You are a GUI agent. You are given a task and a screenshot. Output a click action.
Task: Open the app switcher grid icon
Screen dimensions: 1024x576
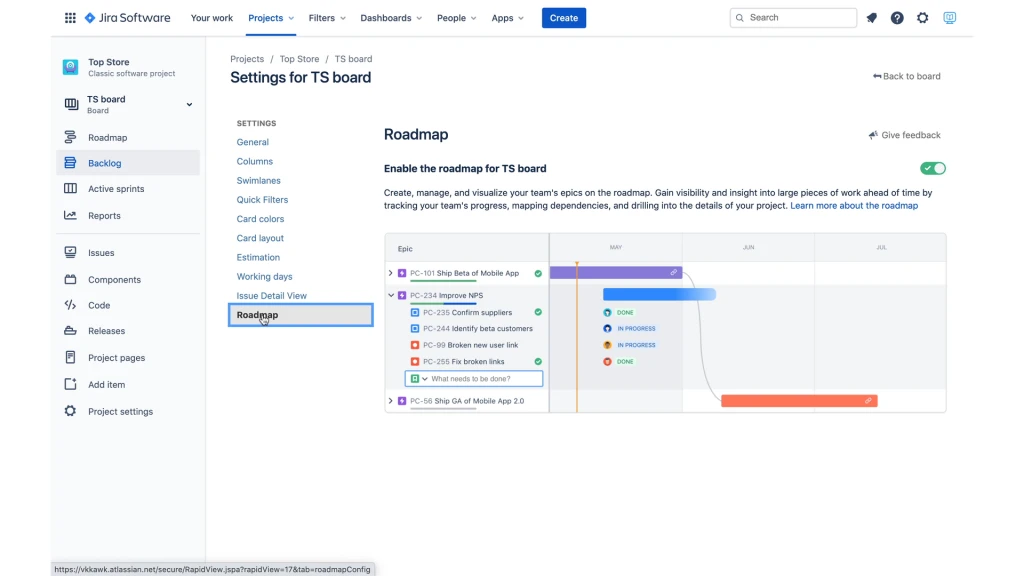70,18
